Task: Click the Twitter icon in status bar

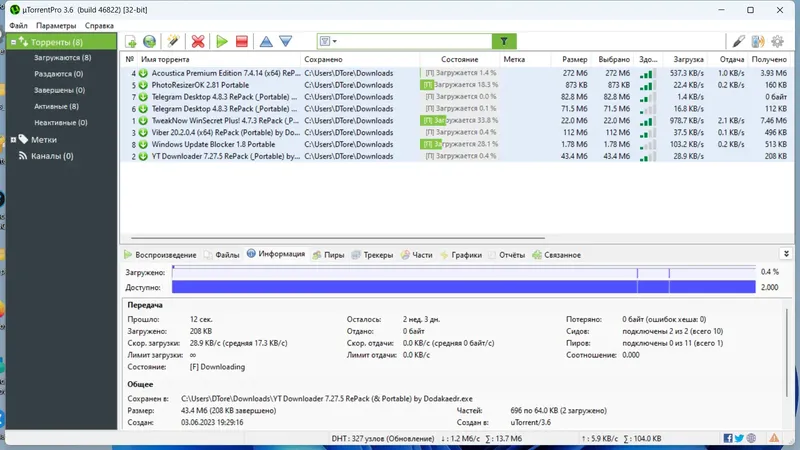Action: click(739, 438)
